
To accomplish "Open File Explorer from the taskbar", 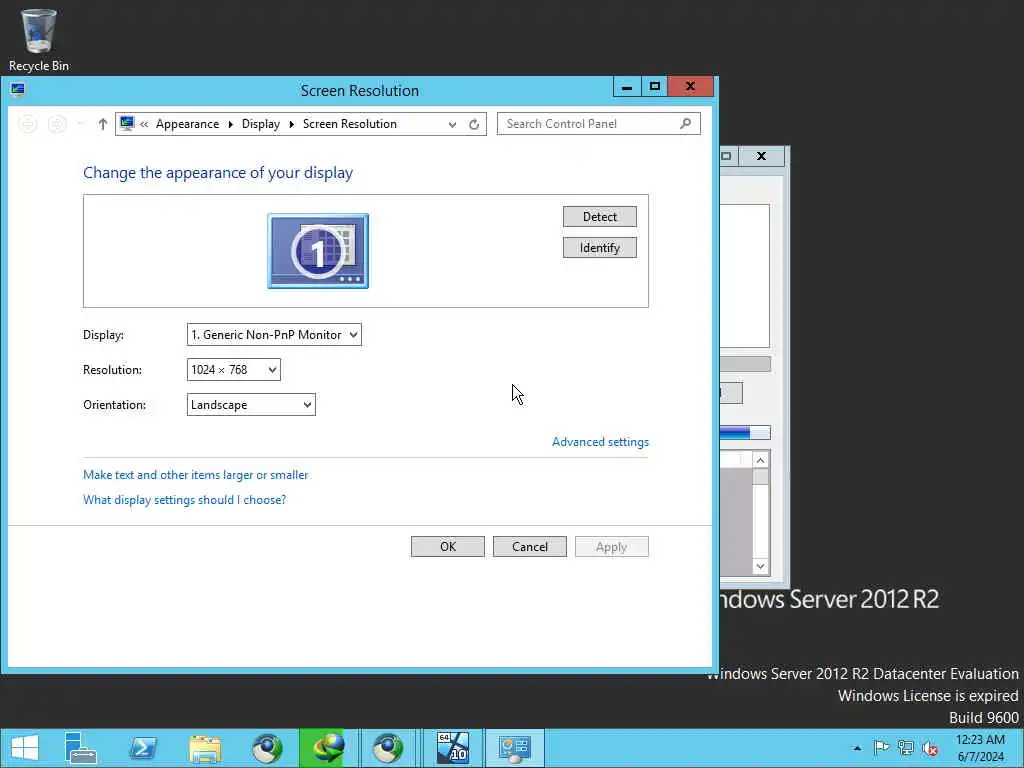I will tap(205, 748).
